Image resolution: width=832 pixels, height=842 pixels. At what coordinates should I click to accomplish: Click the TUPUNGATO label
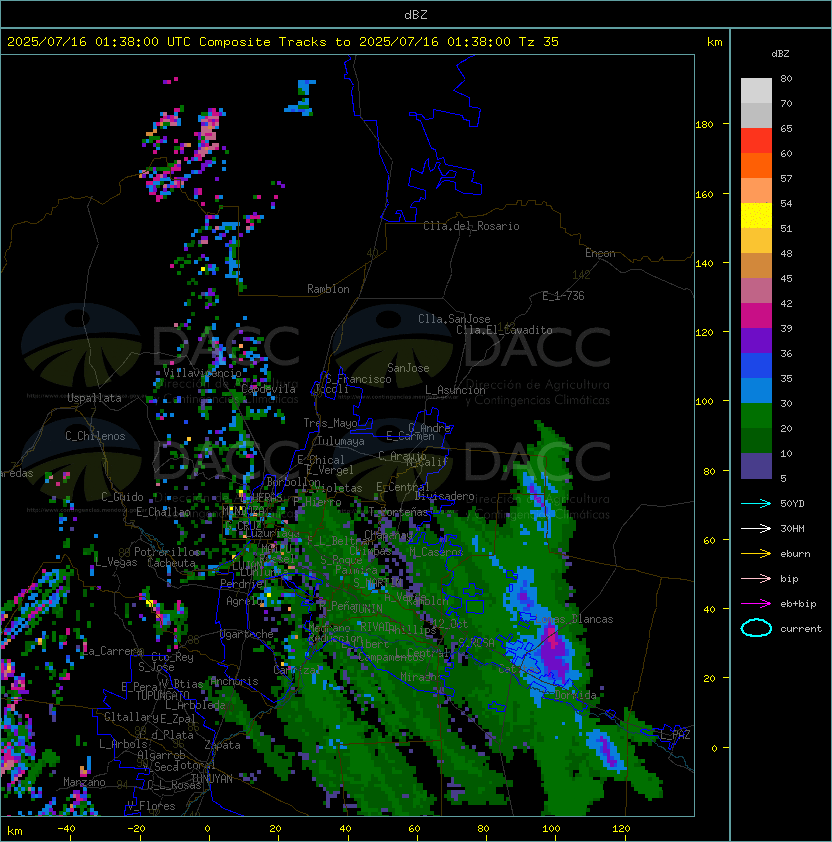coord(163,696)
